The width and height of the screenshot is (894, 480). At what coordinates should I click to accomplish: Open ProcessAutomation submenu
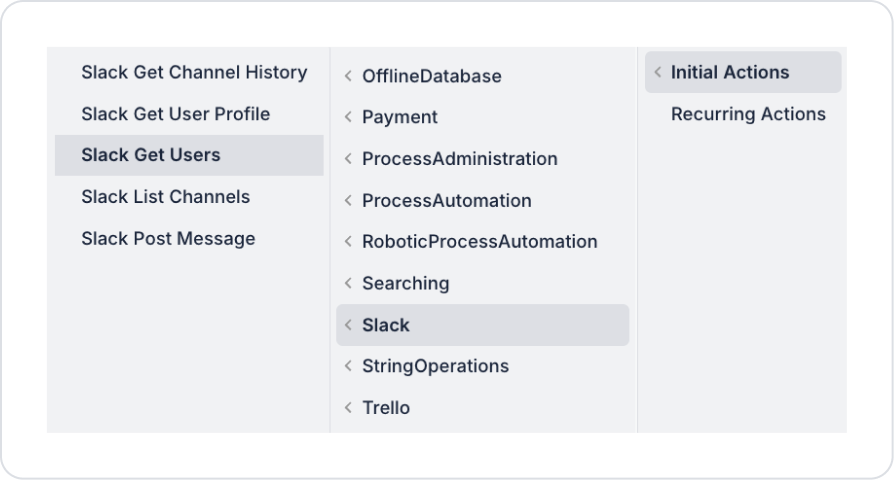[447, 200]
